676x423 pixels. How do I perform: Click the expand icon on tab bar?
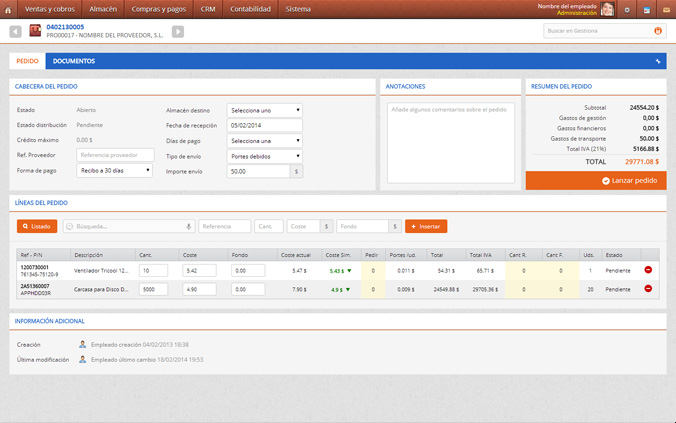pos(658,61)
